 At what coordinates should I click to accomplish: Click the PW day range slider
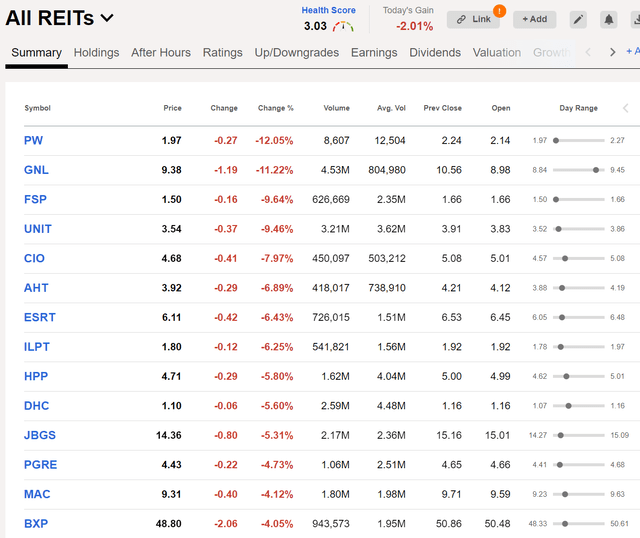[578, 140]
